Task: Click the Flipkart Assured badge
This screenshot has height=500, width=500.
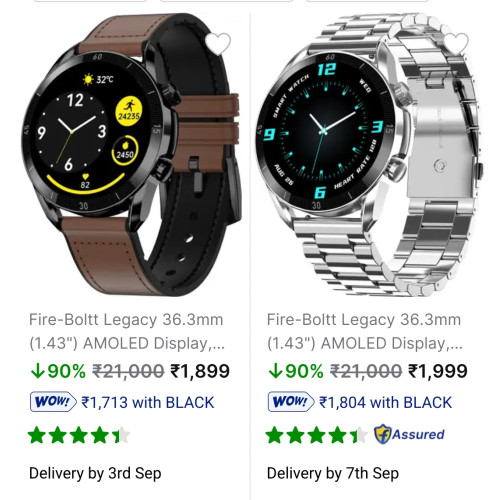Action: coord(409,434)
